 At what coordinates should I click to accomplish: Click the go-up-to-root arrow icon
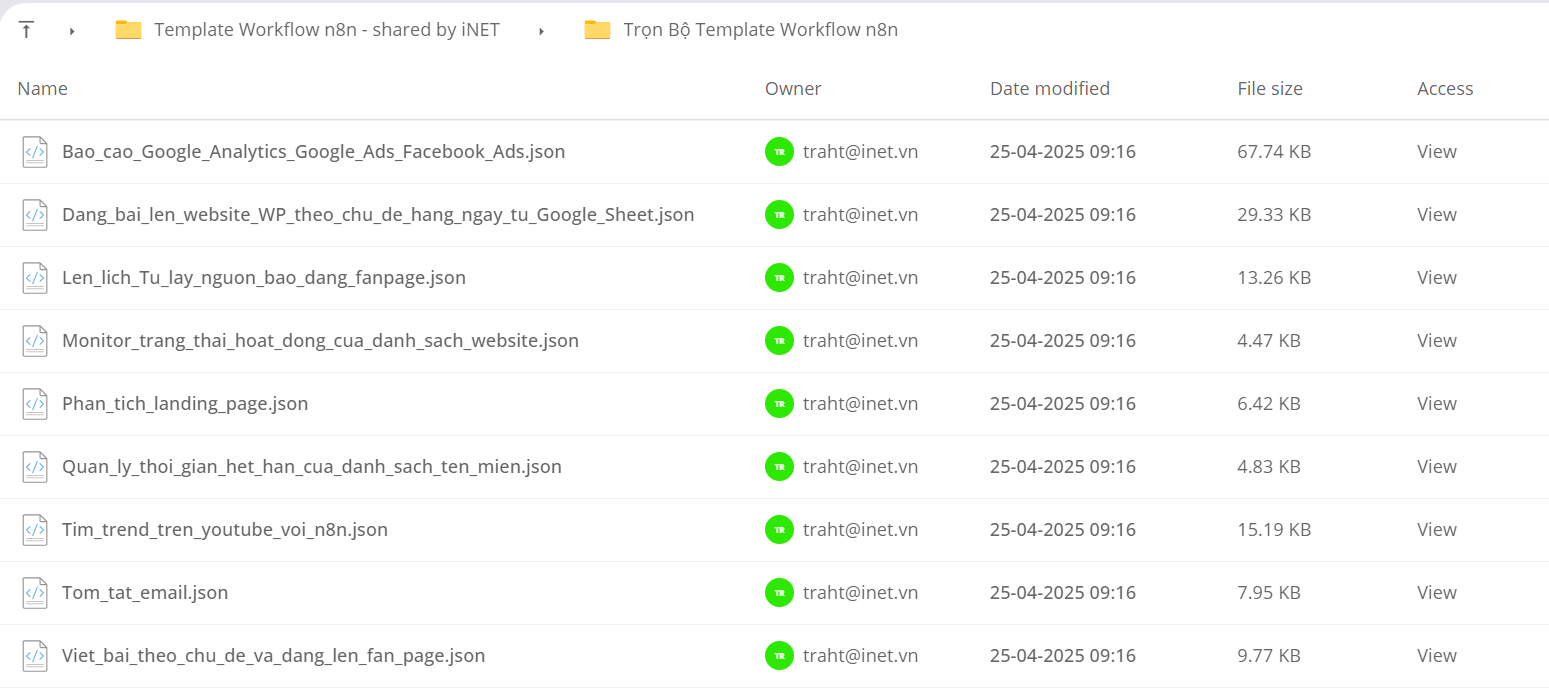27,30
